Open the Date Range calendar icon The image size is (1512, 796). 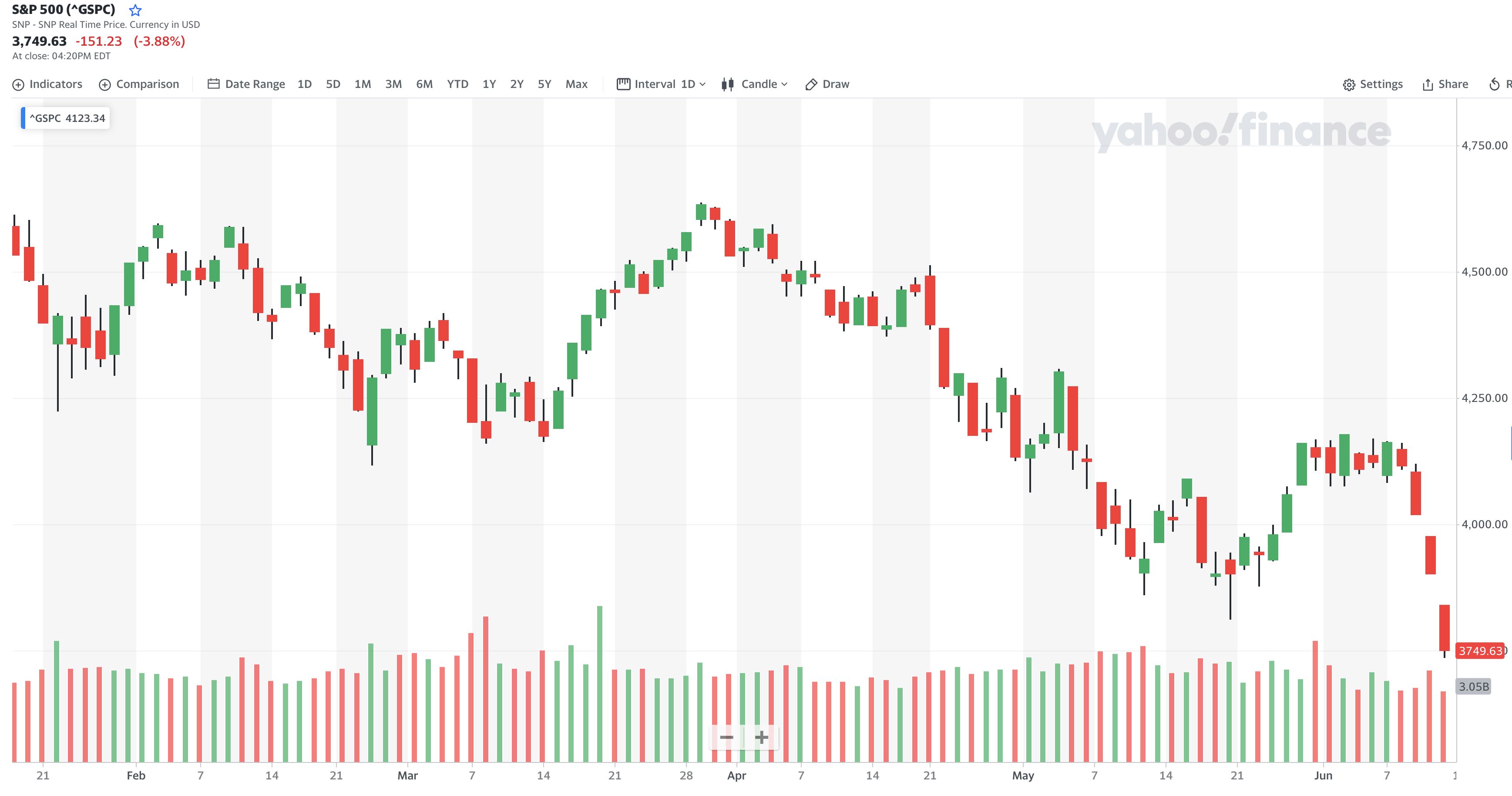(213, 84)
